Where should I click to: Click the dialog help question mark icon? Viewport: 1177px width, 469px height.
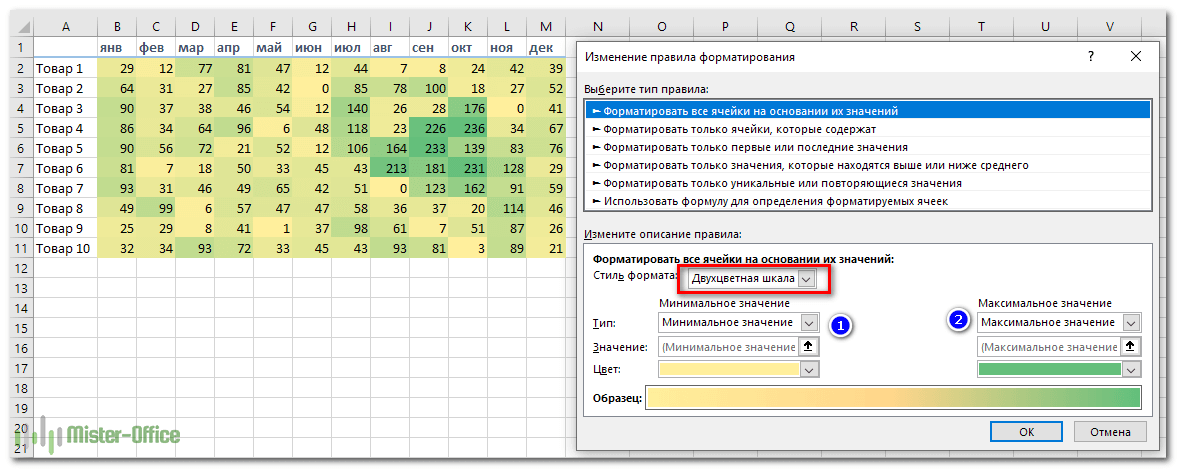pyautogui.click(x=1091, y=57)
